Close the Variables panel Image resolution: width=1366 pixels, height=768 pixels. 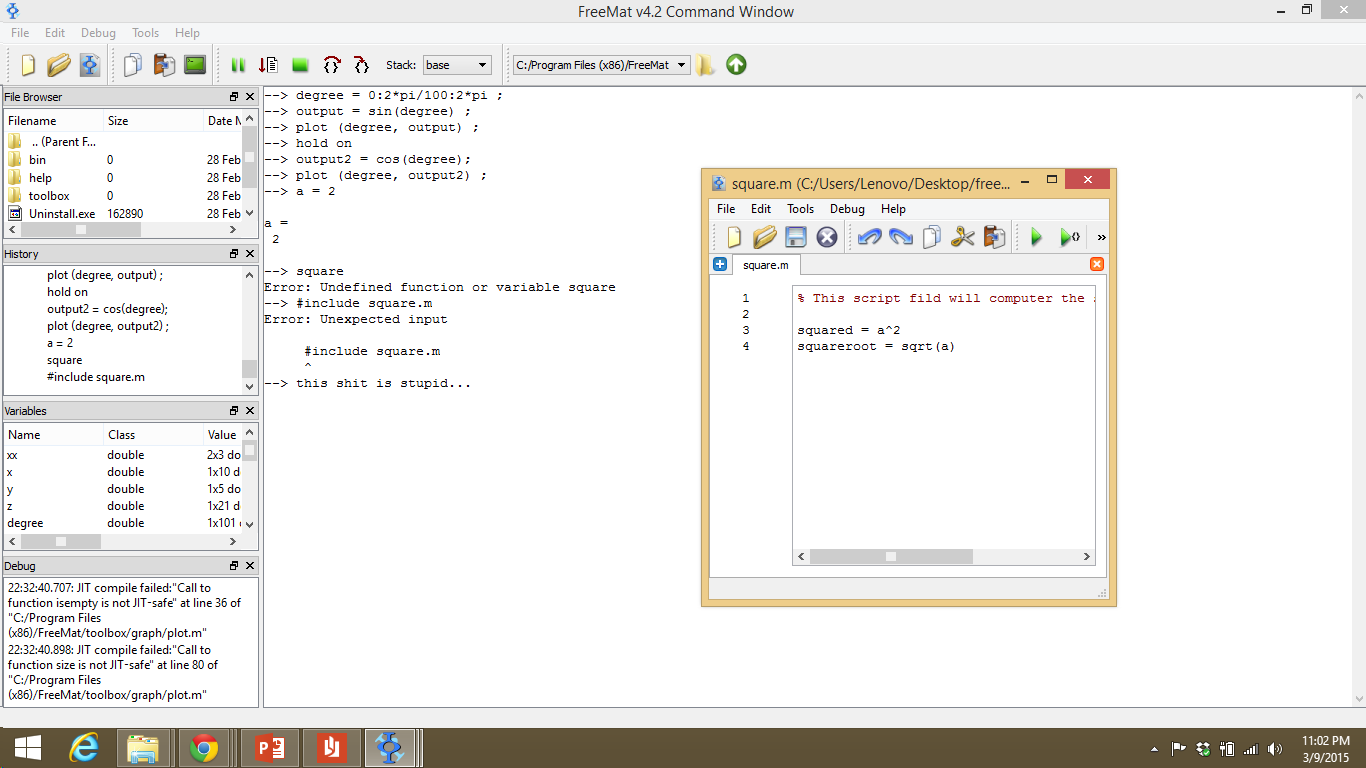click(250, 411)
